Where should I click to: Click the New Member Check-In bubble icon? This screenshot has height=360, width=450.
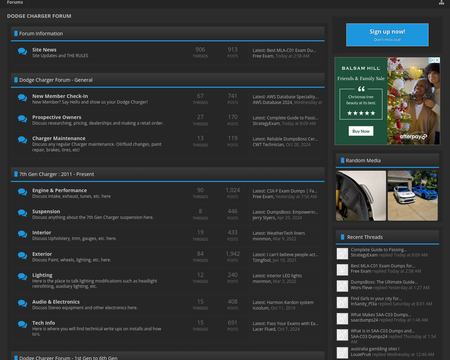click(22, 98)
